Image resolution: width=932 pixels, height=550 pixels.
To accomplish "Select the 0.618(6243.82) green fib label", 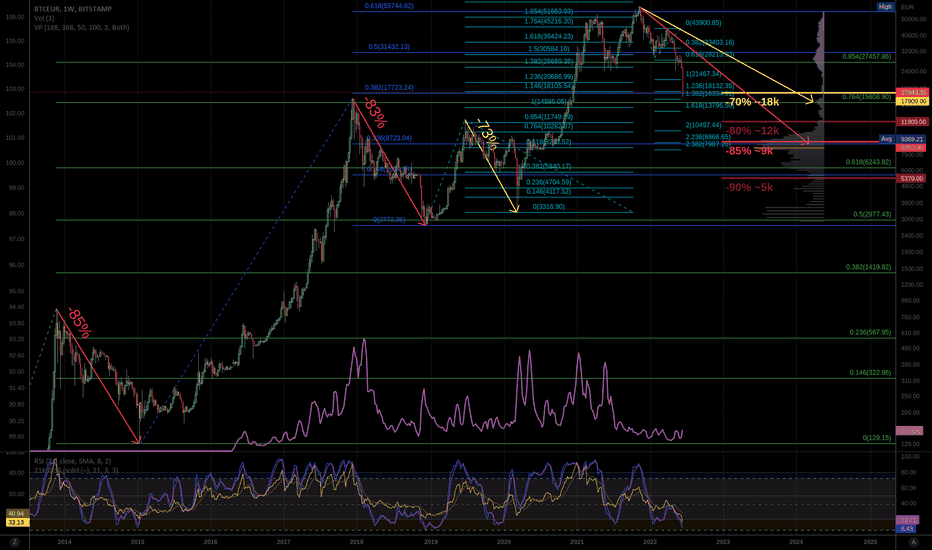I will pos(868,162).
